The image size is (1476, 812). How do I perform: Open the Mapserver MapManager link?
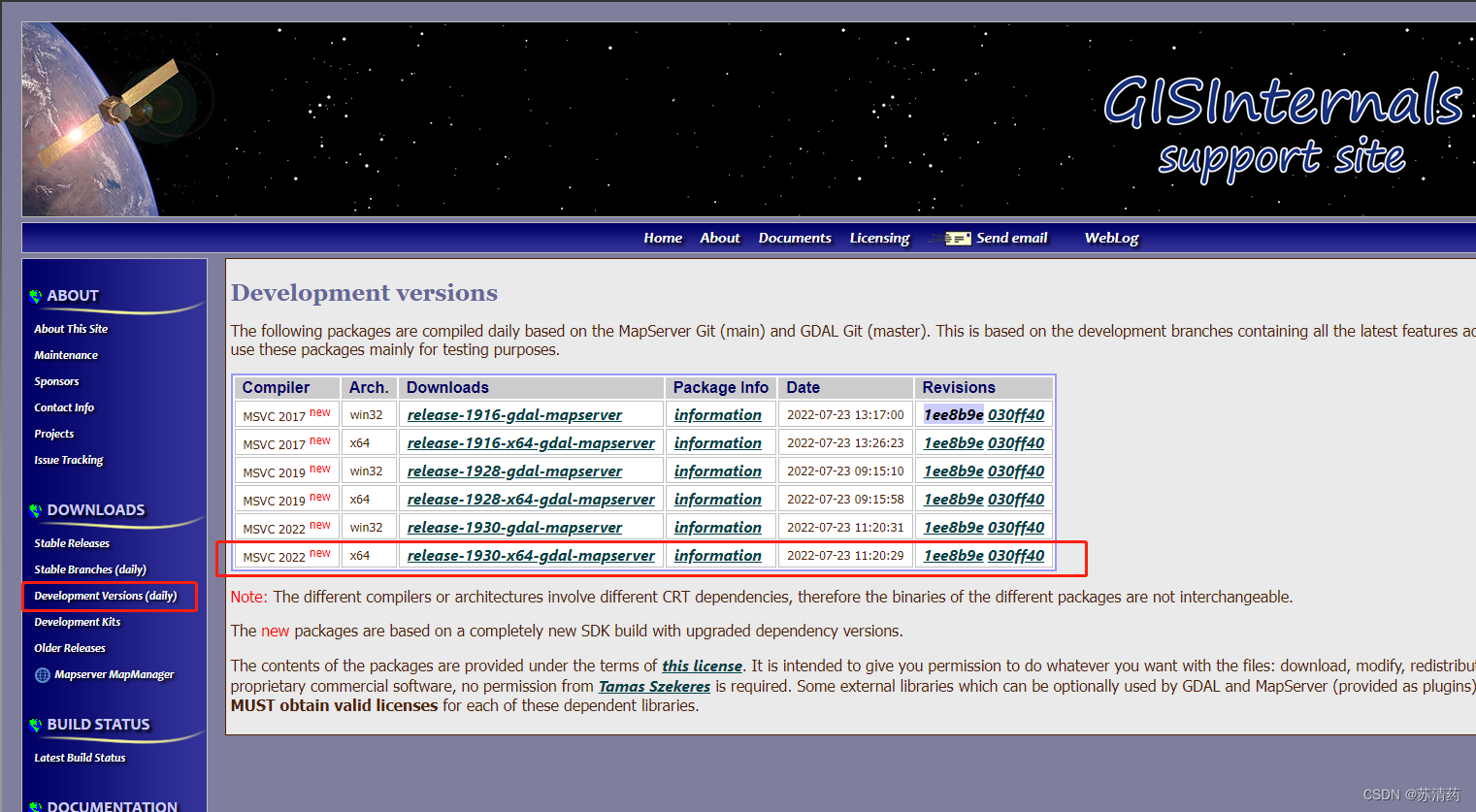click(115, 674)
